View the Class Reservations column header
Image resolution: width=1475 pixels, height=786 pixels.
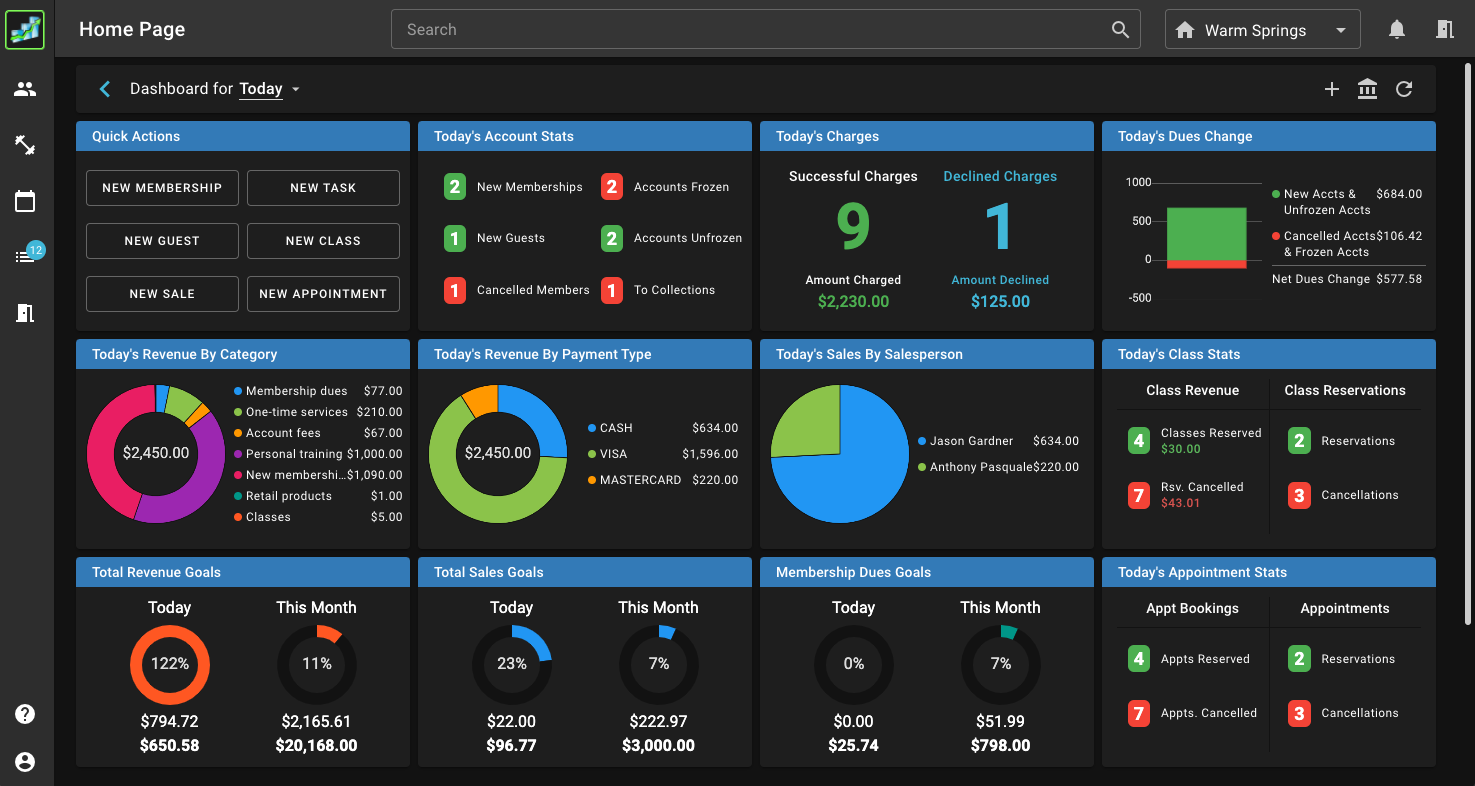(x=1344, y=390)
